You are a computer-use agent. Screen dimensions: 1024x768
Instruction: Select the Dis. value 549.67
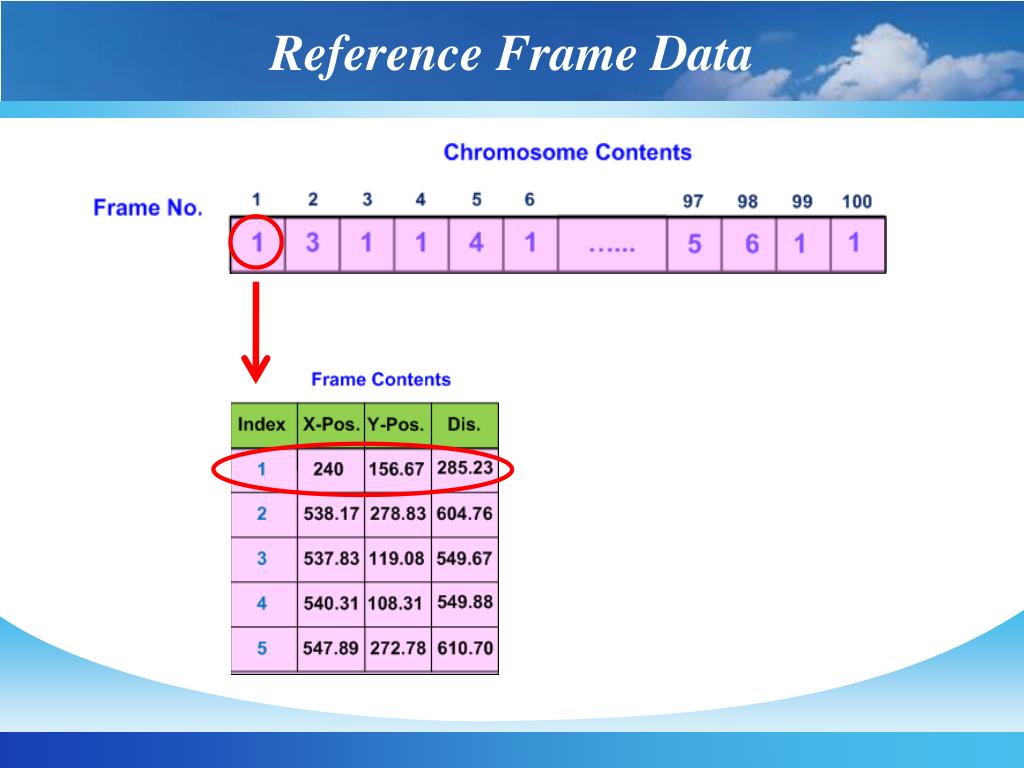464,558
